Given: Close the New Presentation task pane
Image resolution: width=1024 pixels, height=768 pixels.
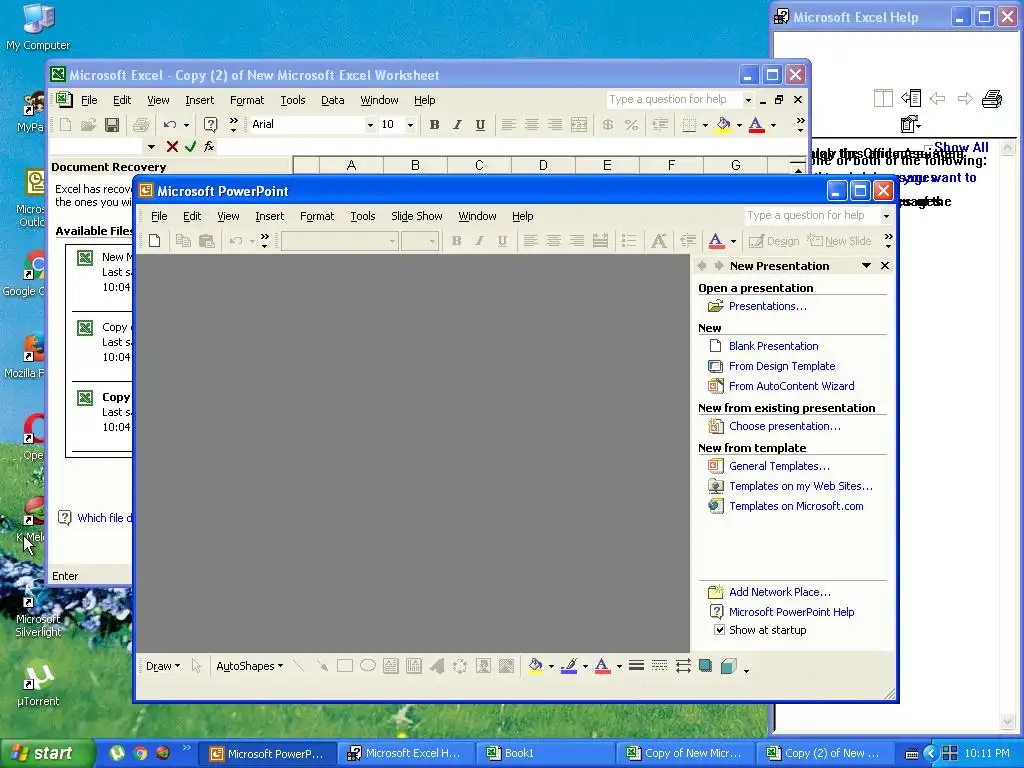Looking at the screenshot, I should (x=885, y=266).
